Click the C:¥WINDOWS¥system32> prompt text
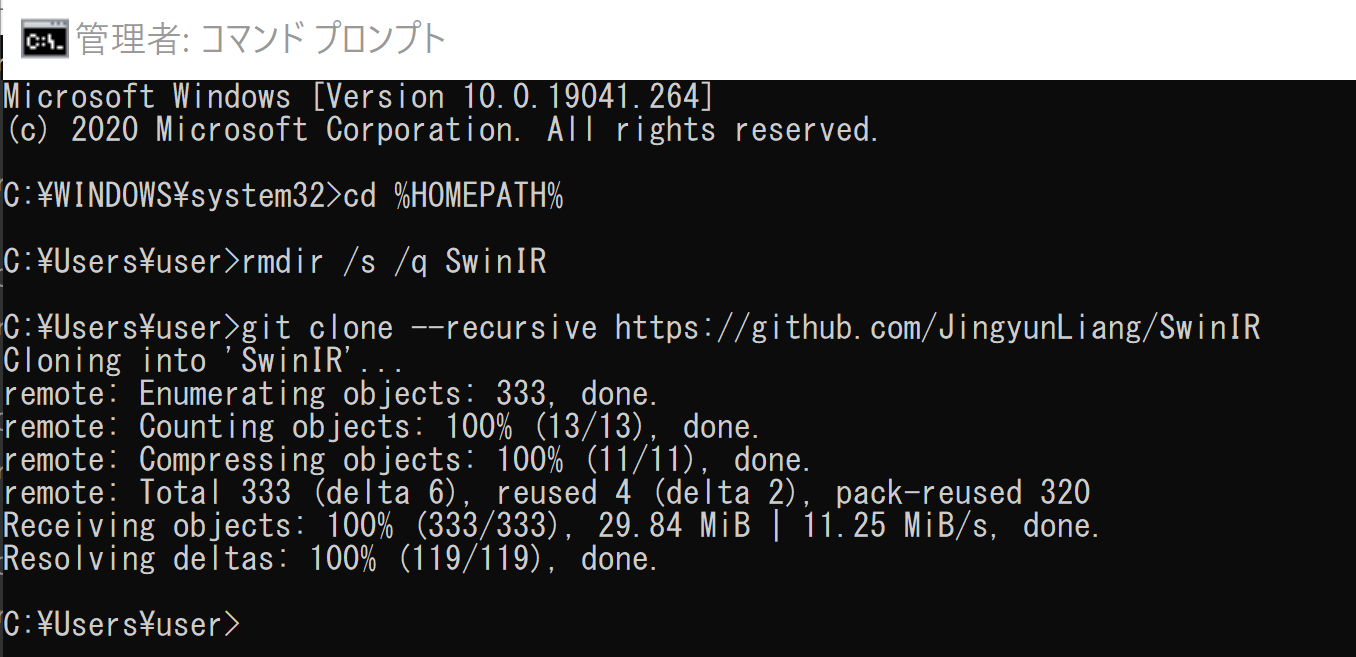Viewport: 1356px width, 657px height. click(x=172, y=197)
